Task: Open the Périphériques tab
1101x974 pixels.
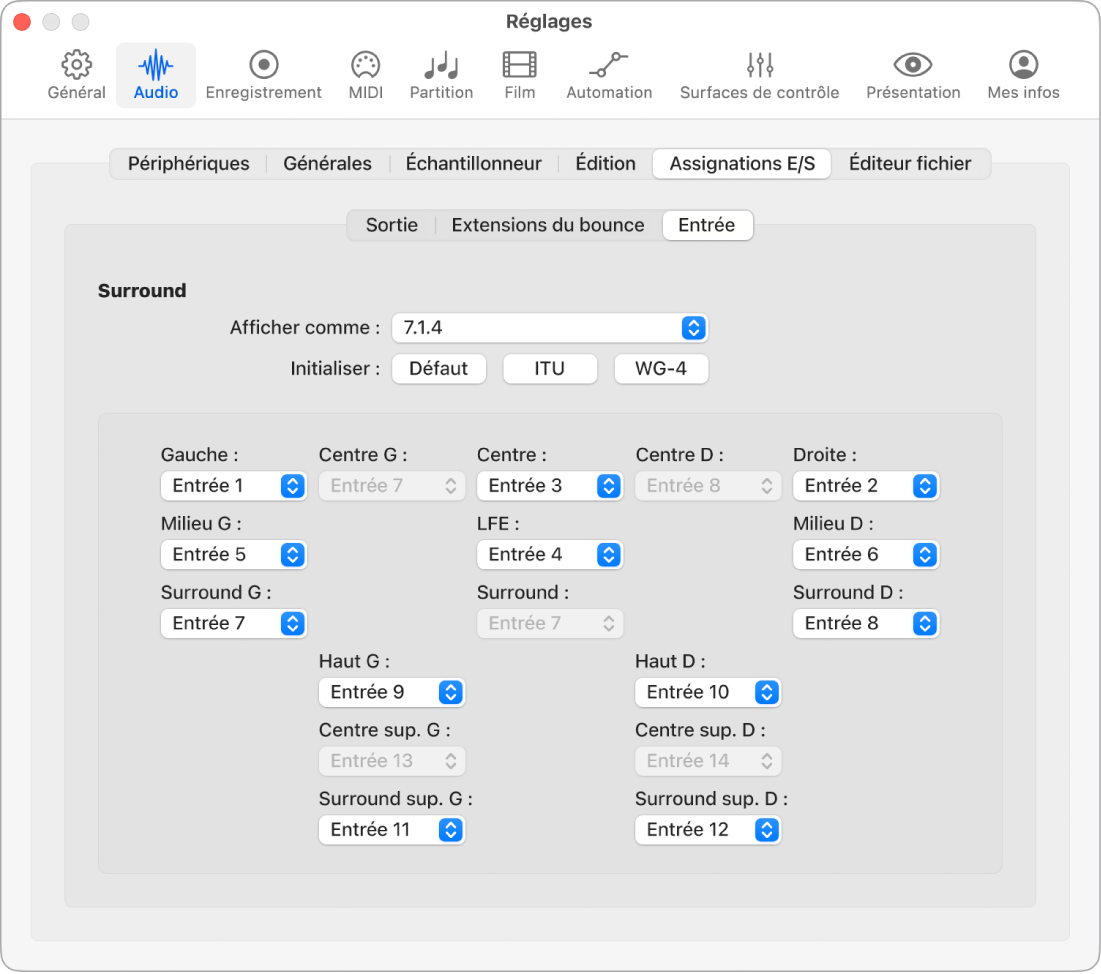Action: click(x=188, y=164)
